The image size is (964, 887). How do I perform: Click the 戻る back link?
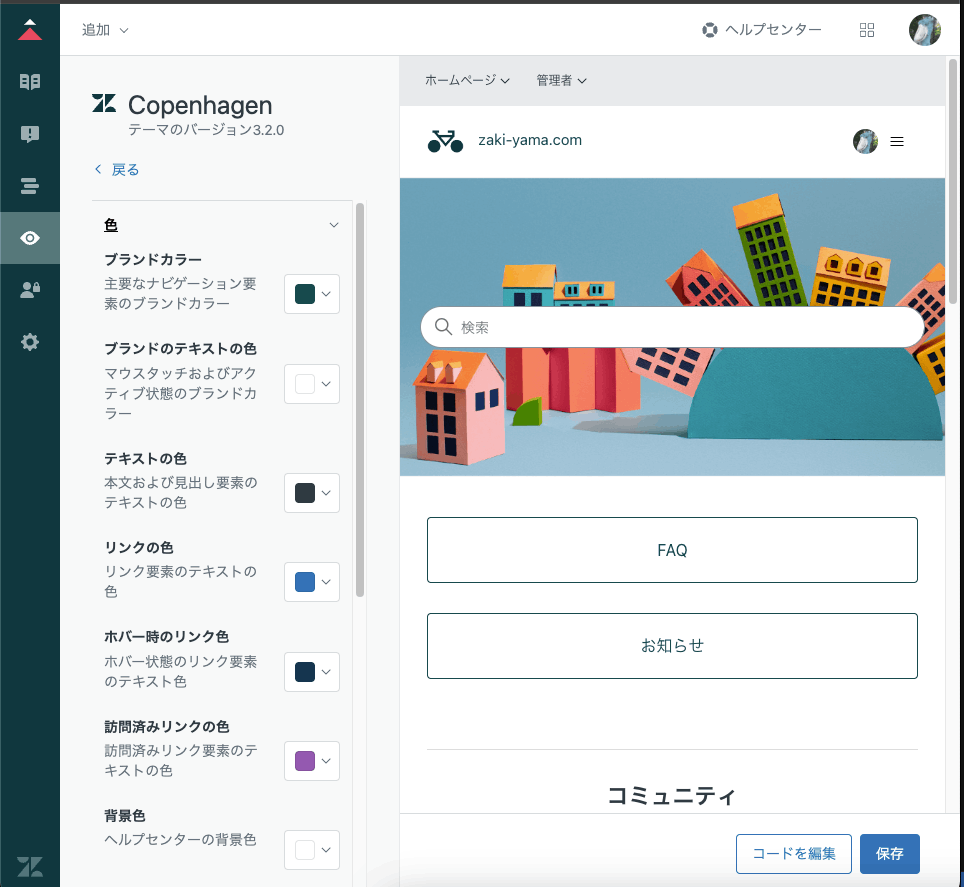pos(117,170)
